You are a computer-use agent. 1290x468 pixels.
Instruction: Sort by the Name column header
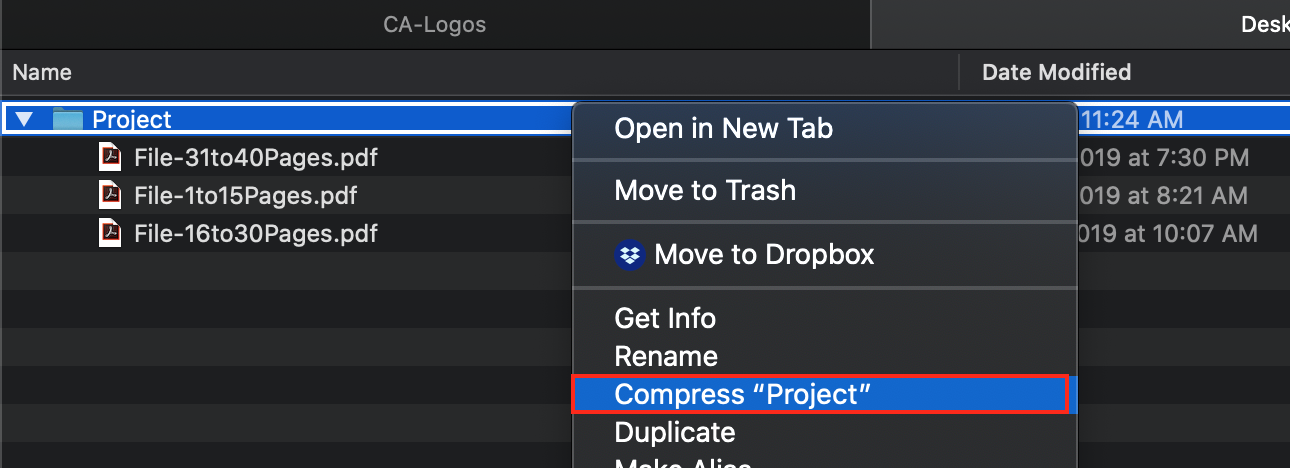pos(42,72)
